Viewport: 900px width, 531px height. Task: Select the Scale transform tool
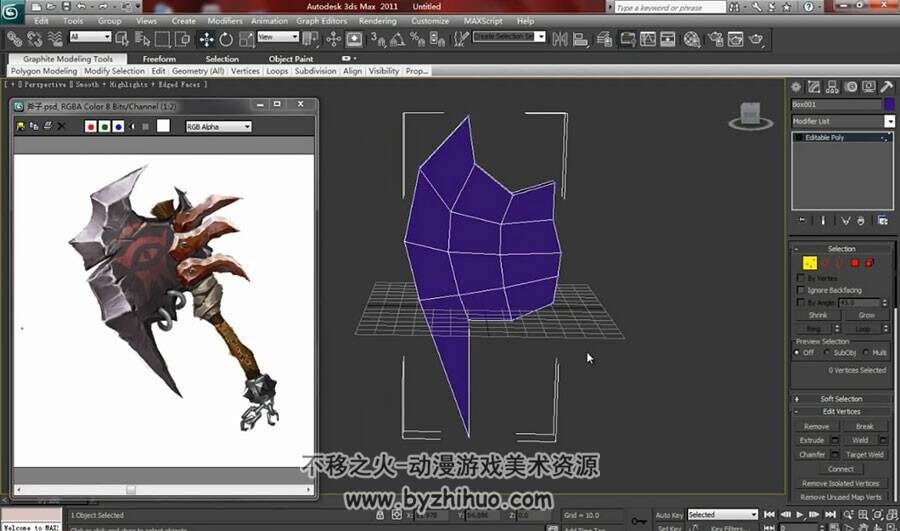pyautogui.click(x=246, y=39)
